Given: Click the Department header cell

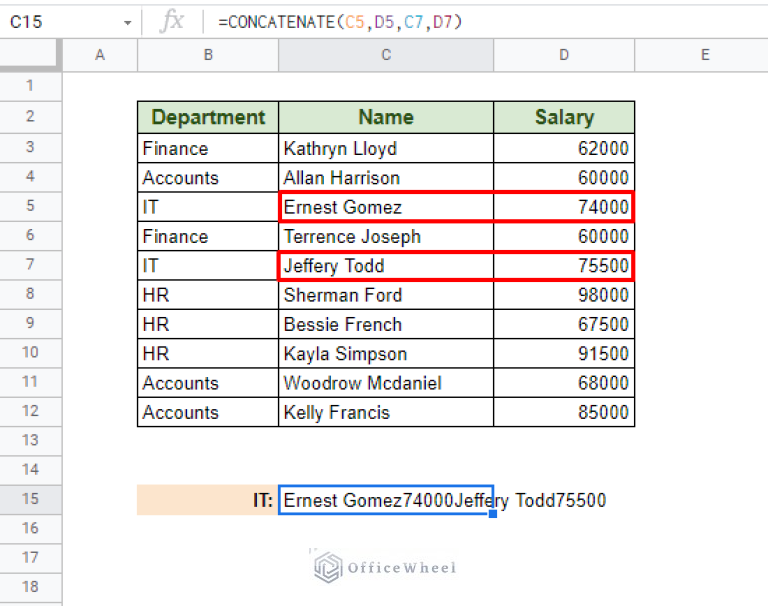Looking at the screenshot, I should coord(208,118).
